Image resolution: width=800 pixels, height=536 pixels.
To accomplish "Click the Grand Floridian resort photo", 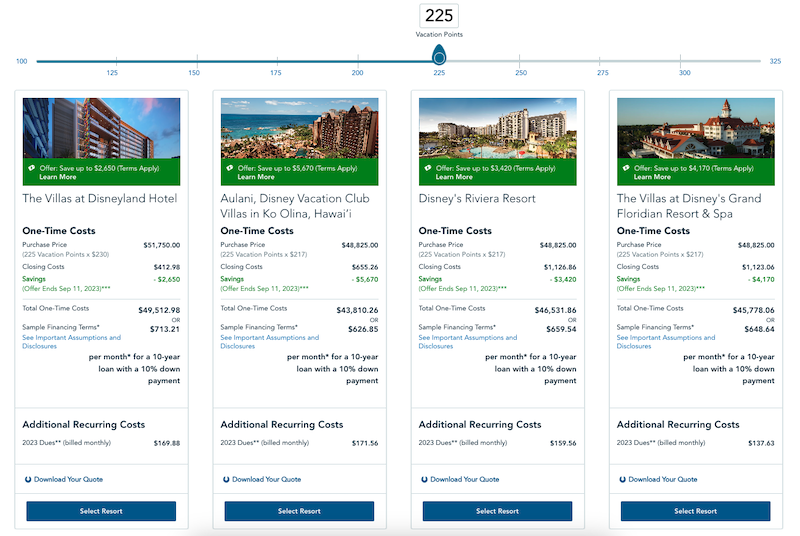I will point(696,128).
